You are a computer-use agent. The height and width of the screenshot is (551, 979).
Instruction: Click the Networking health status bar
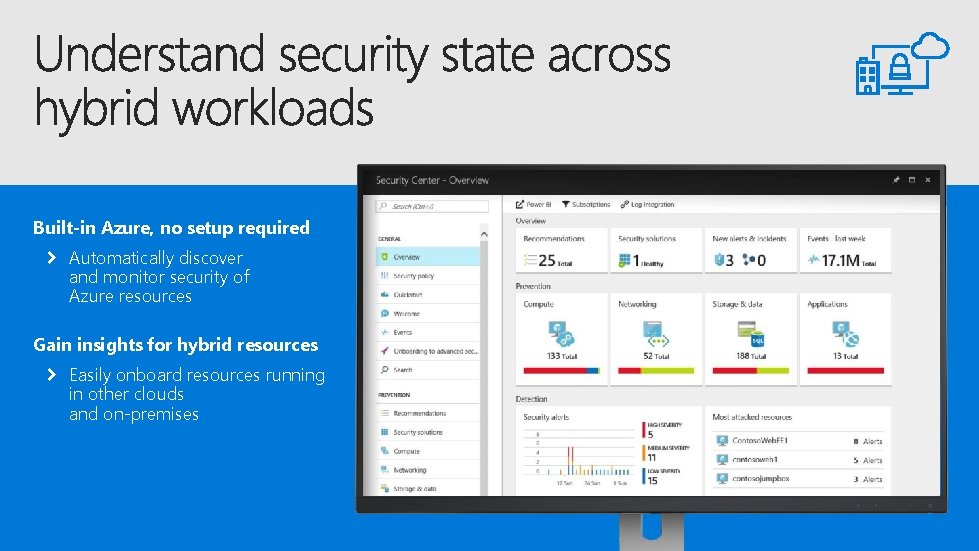pos(656,371)
